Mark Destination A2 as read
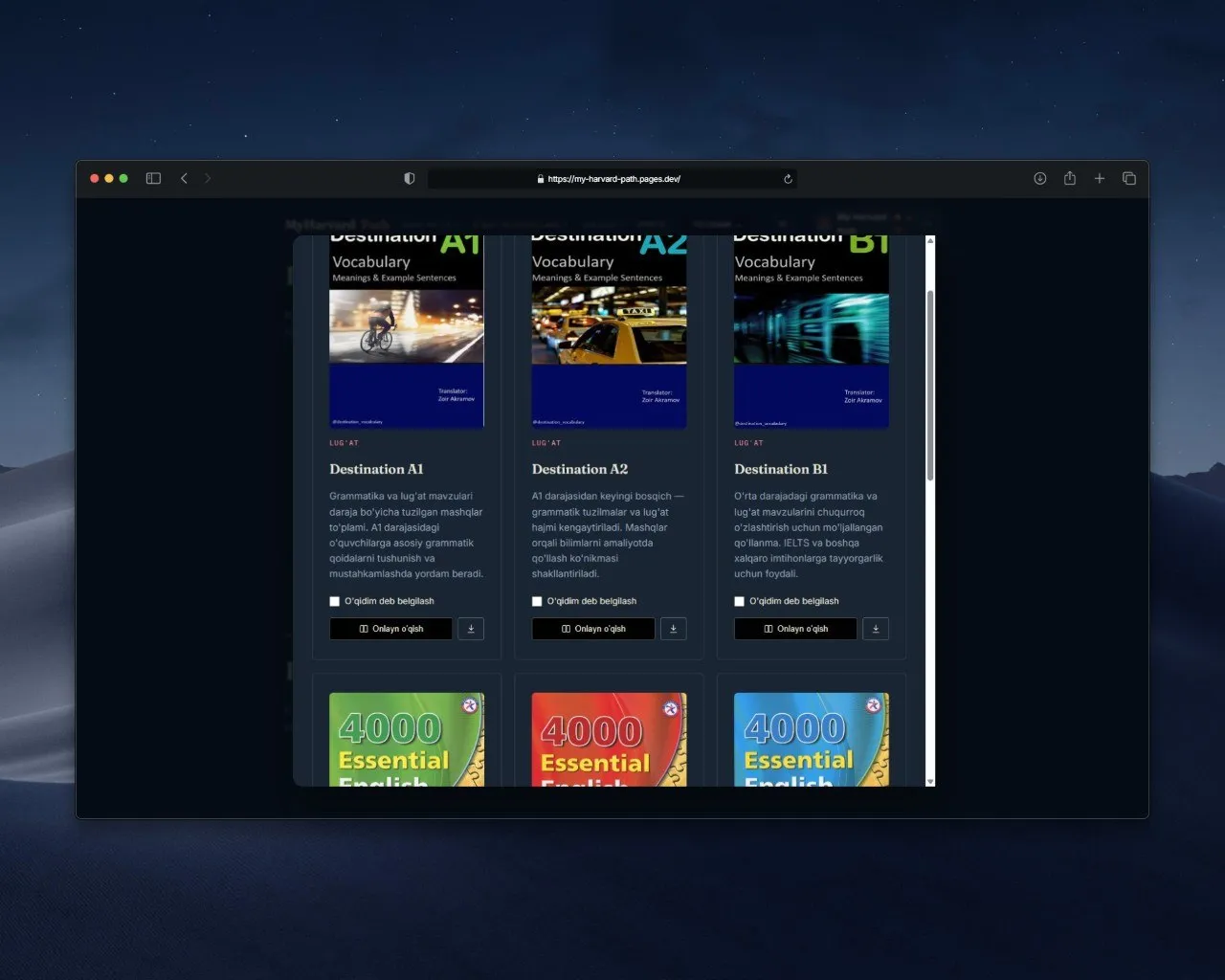 537,602
